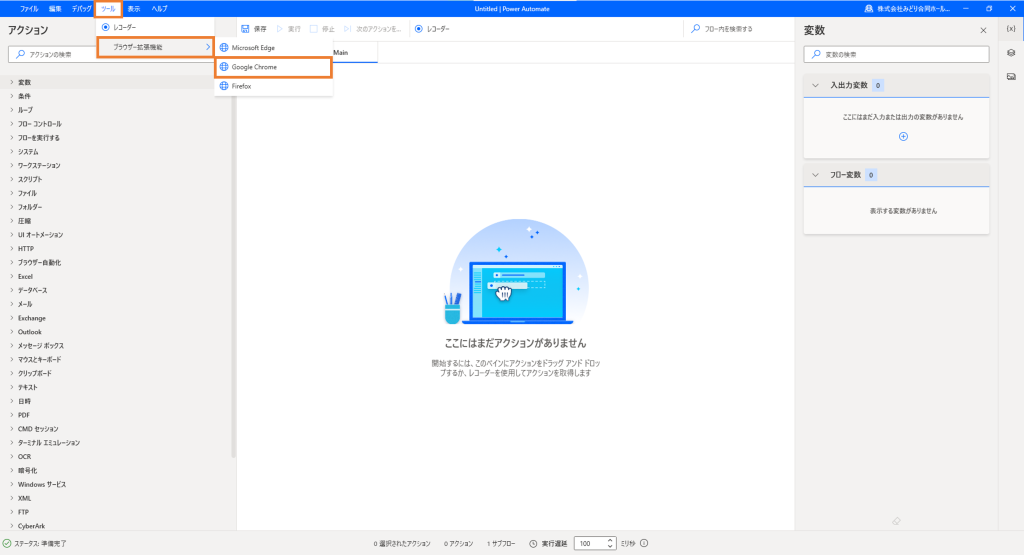Click the variable search field
Image resolution: width=1024 pixels, height=555 pixels.
coord(896,54)
